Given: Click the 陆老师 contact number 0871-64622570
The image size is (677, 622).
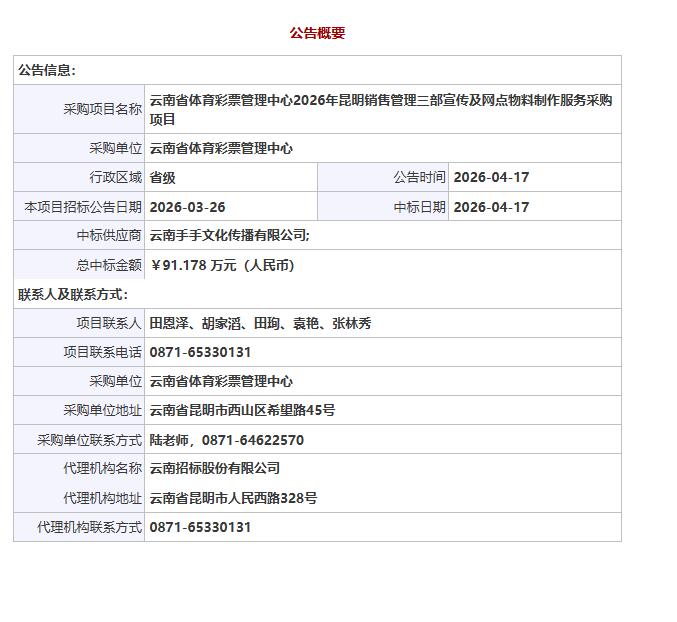Looking at the screenshot, I should click(252, 440).
